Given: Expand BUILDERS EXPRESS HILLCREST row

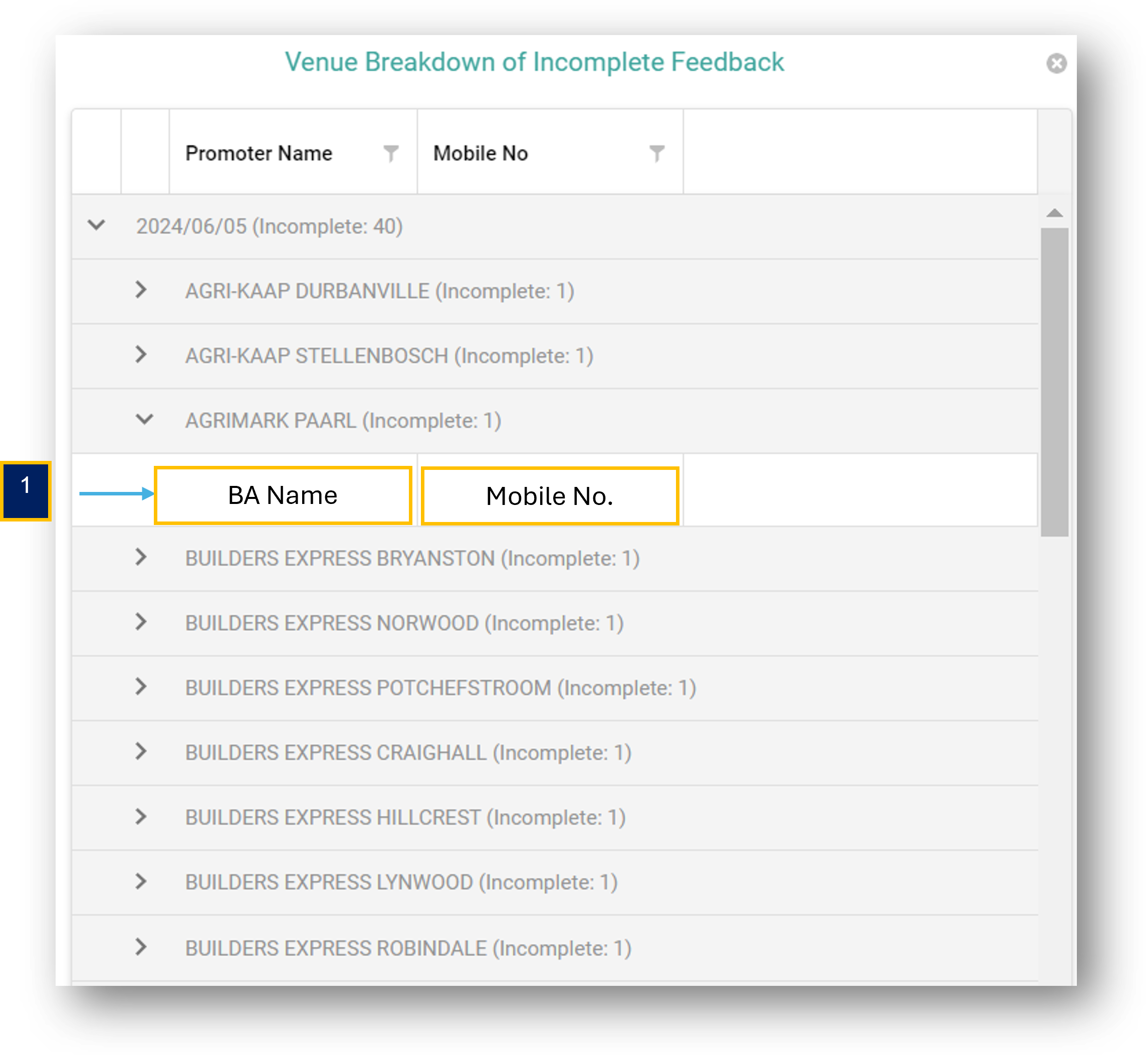Looking at the screenshot, I should 141,816.
